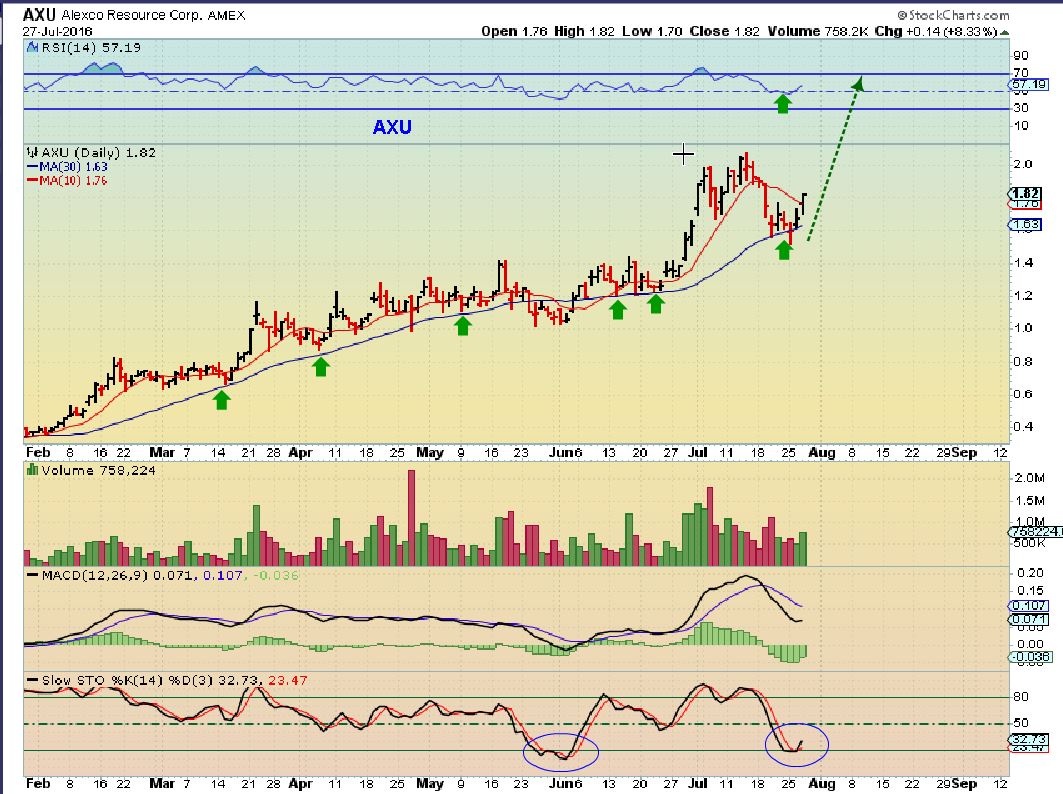This screenshot has width=1063, height=794.
Task: Click Feb on the price panel's date axis
Action: coord(38,452)
